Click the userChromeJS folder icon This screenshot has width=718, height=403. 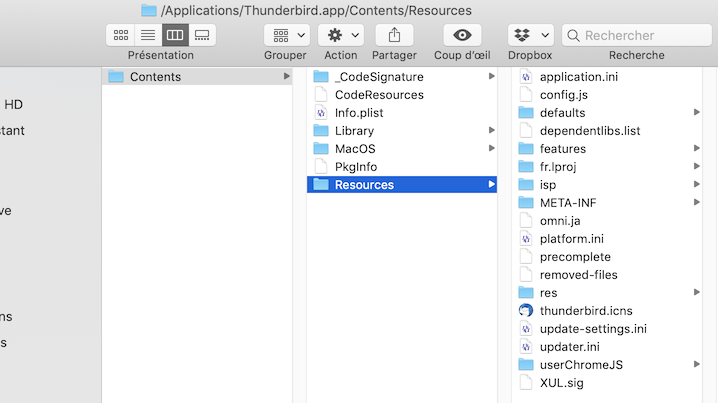coord(526,365)
